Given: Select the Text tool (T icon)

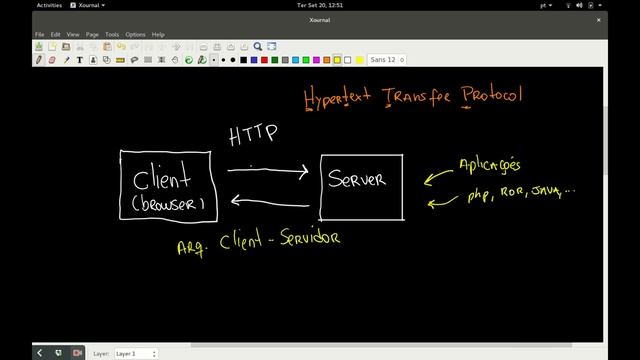Looking at the screenshot, I should click(x=80, y=60).
